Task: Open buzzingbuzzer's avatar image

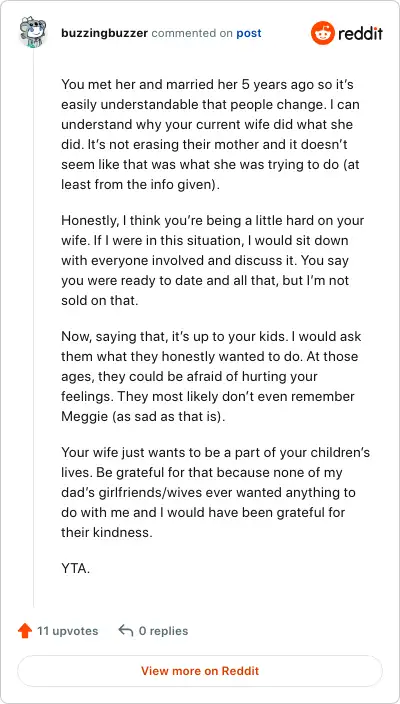Action: point(34,31)
